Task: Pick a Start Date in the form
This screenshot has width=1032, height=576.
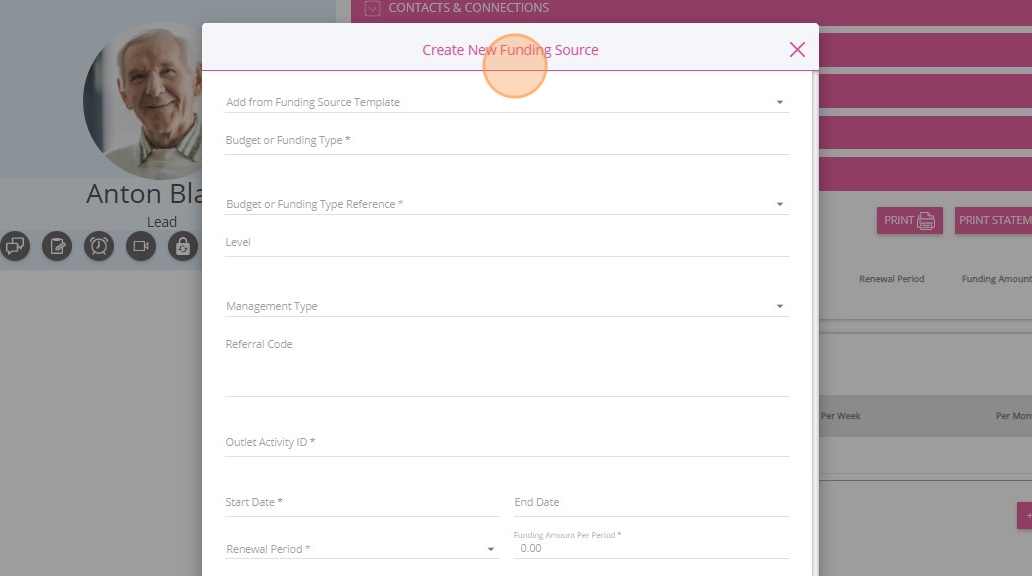Action: point(362,503)
